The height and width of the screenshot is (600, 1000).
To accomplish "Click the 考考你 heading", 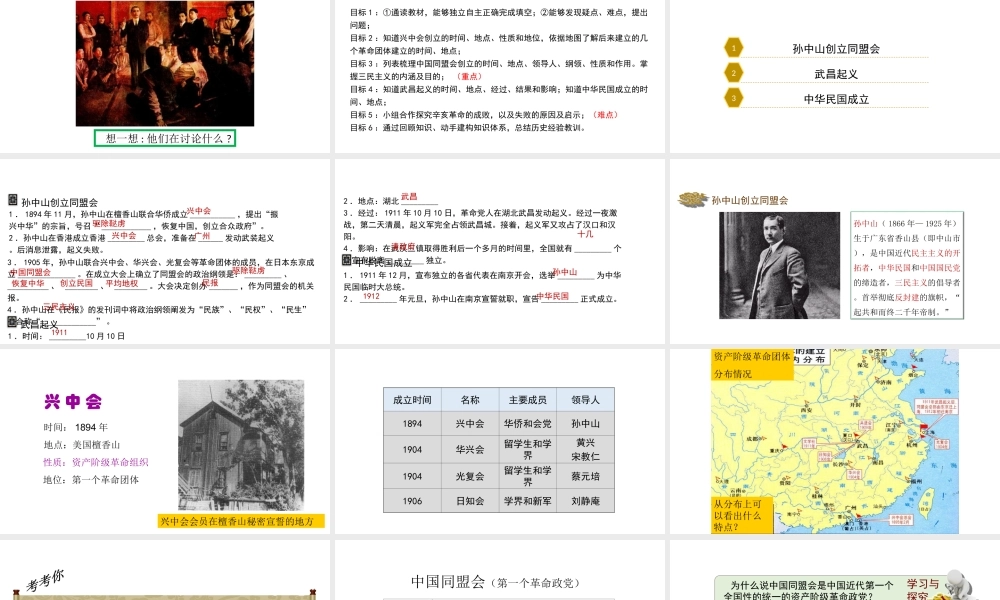I will coord(45,580).
